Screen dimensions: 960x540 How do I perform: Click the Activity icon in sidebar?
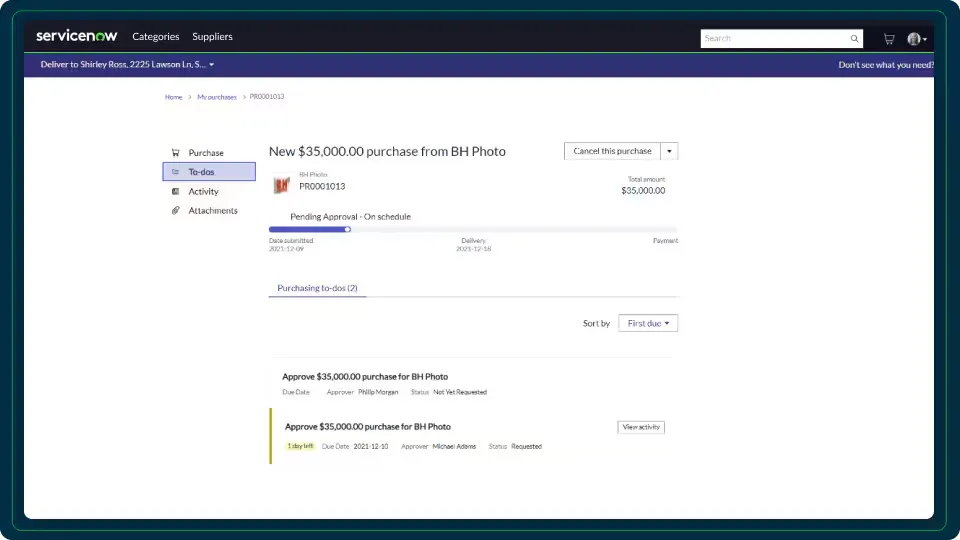pos(176,192)
